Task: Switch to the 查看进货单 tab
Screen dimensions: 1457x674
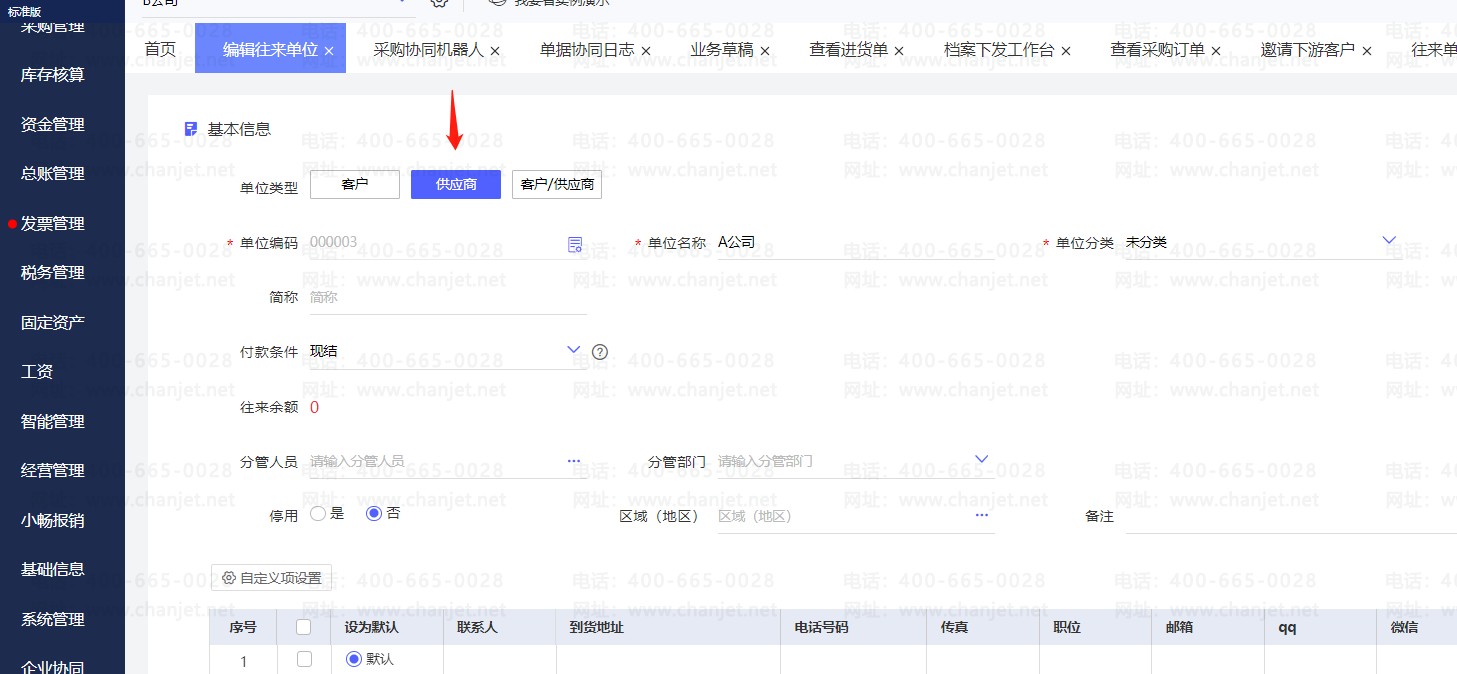Action: (x=849, y=49)
